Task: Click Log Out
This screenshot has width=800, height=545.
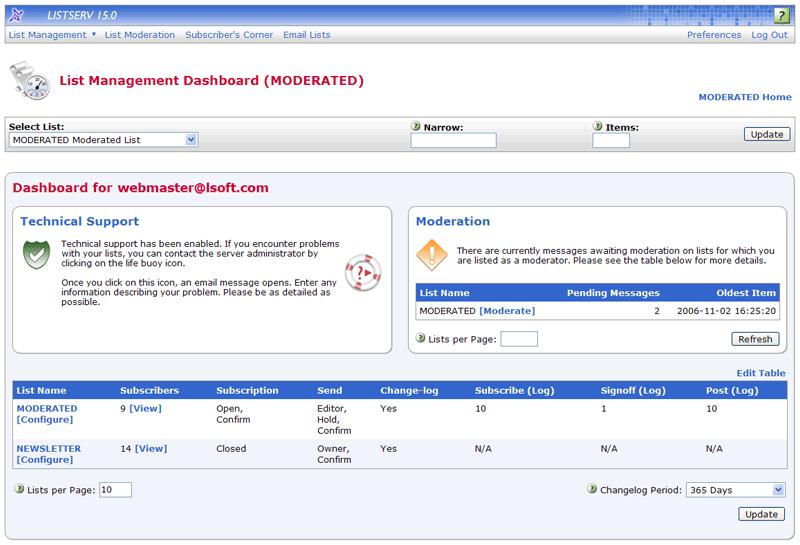Action: pos(769,35)
